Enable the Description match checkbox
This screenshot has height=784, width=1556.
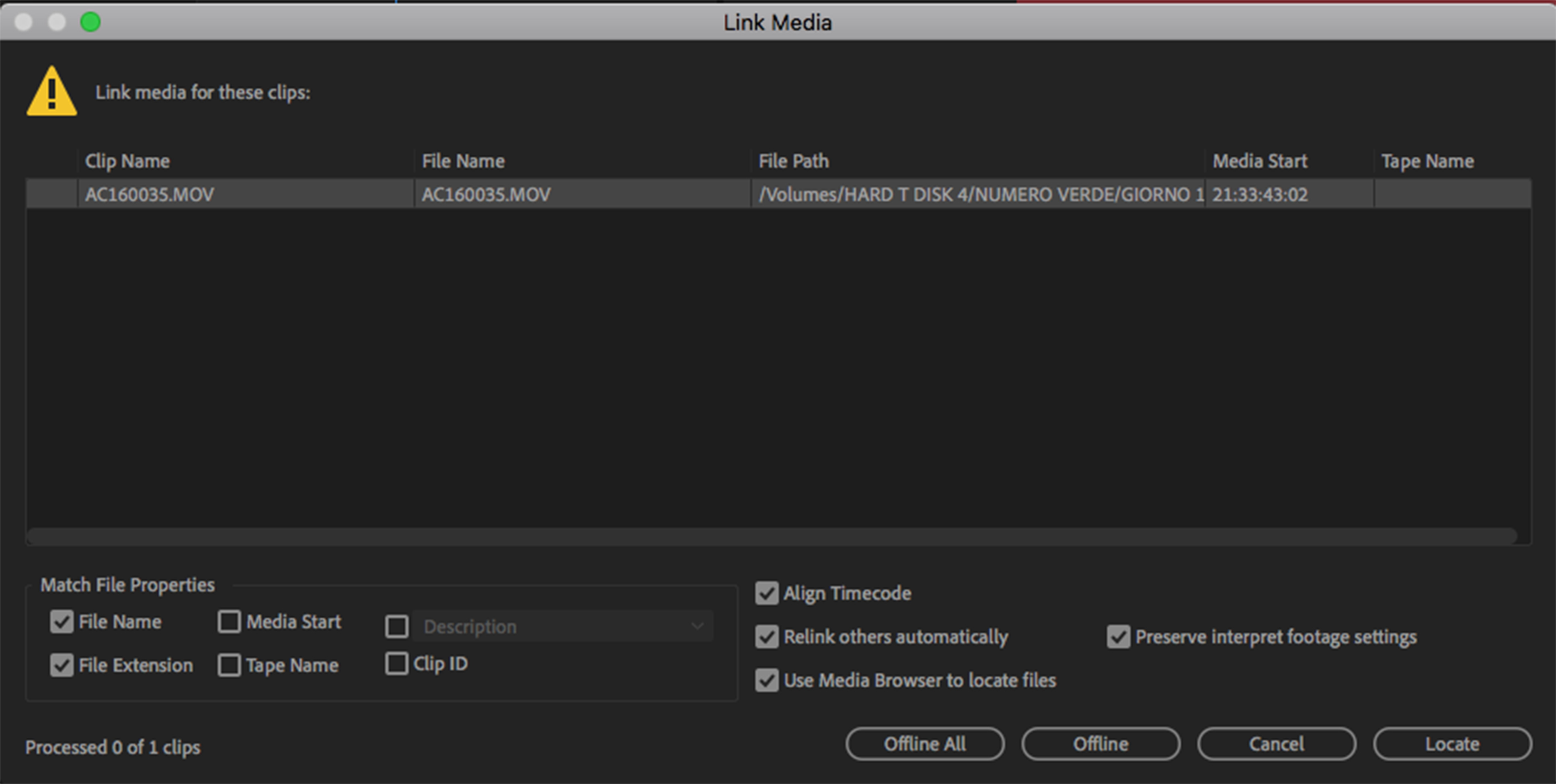[396, 626]
